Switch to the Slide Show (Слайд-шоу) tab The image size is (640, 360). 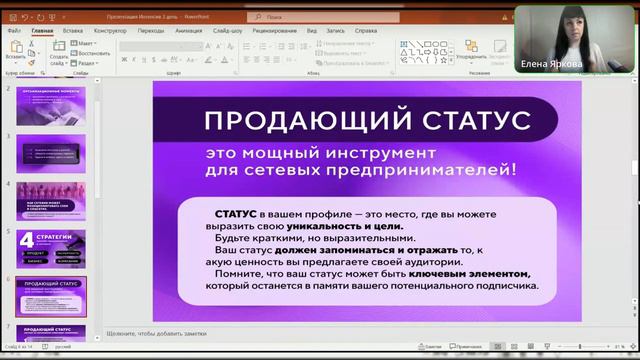(227, 31)
